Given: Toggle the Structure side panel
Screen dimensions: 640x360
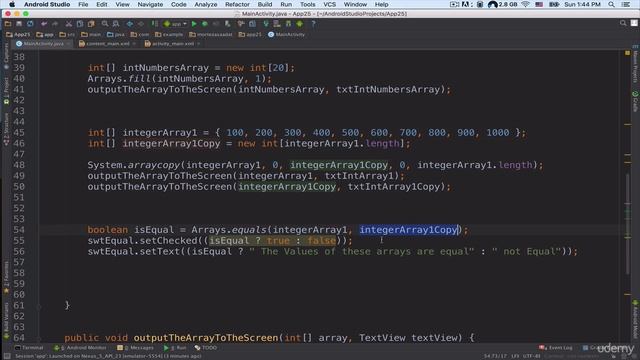Looking at the screenshot, I should point(6,129).
